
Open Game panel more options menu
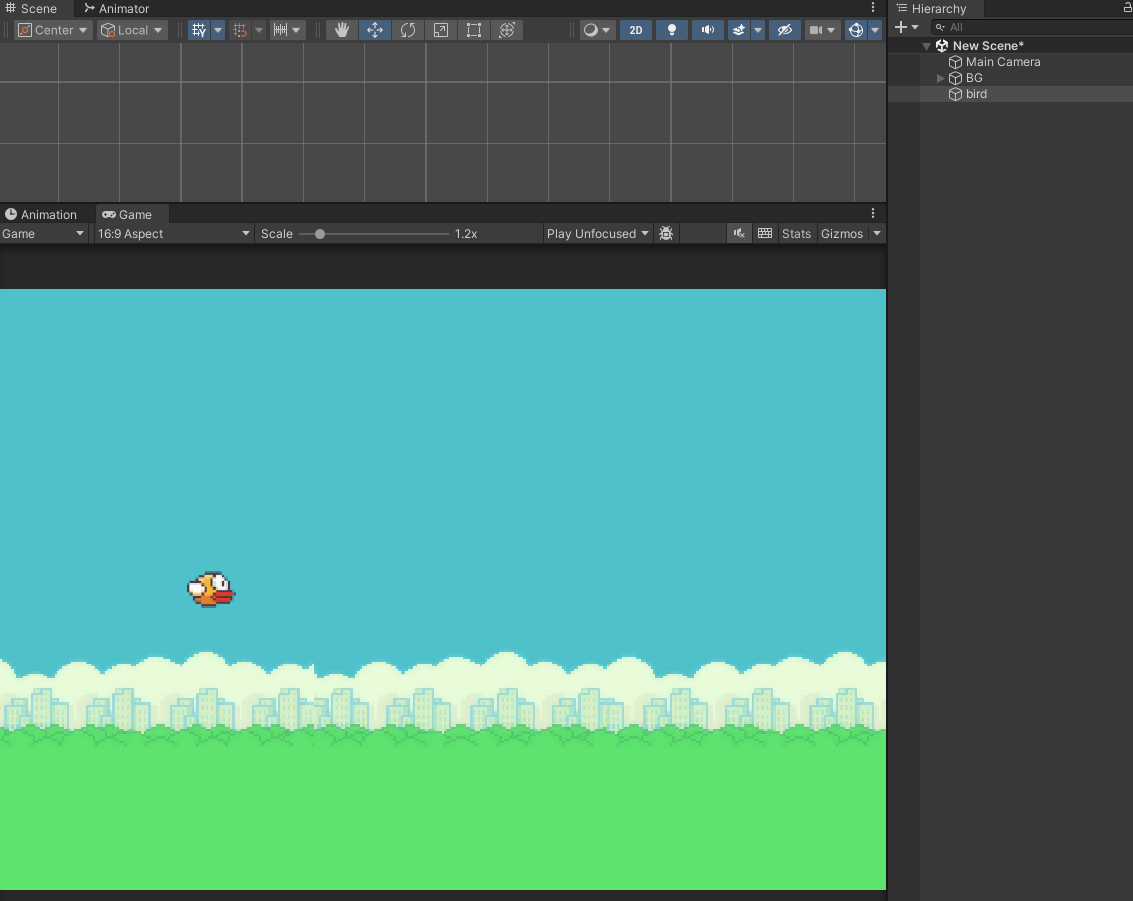pos(873,214)
